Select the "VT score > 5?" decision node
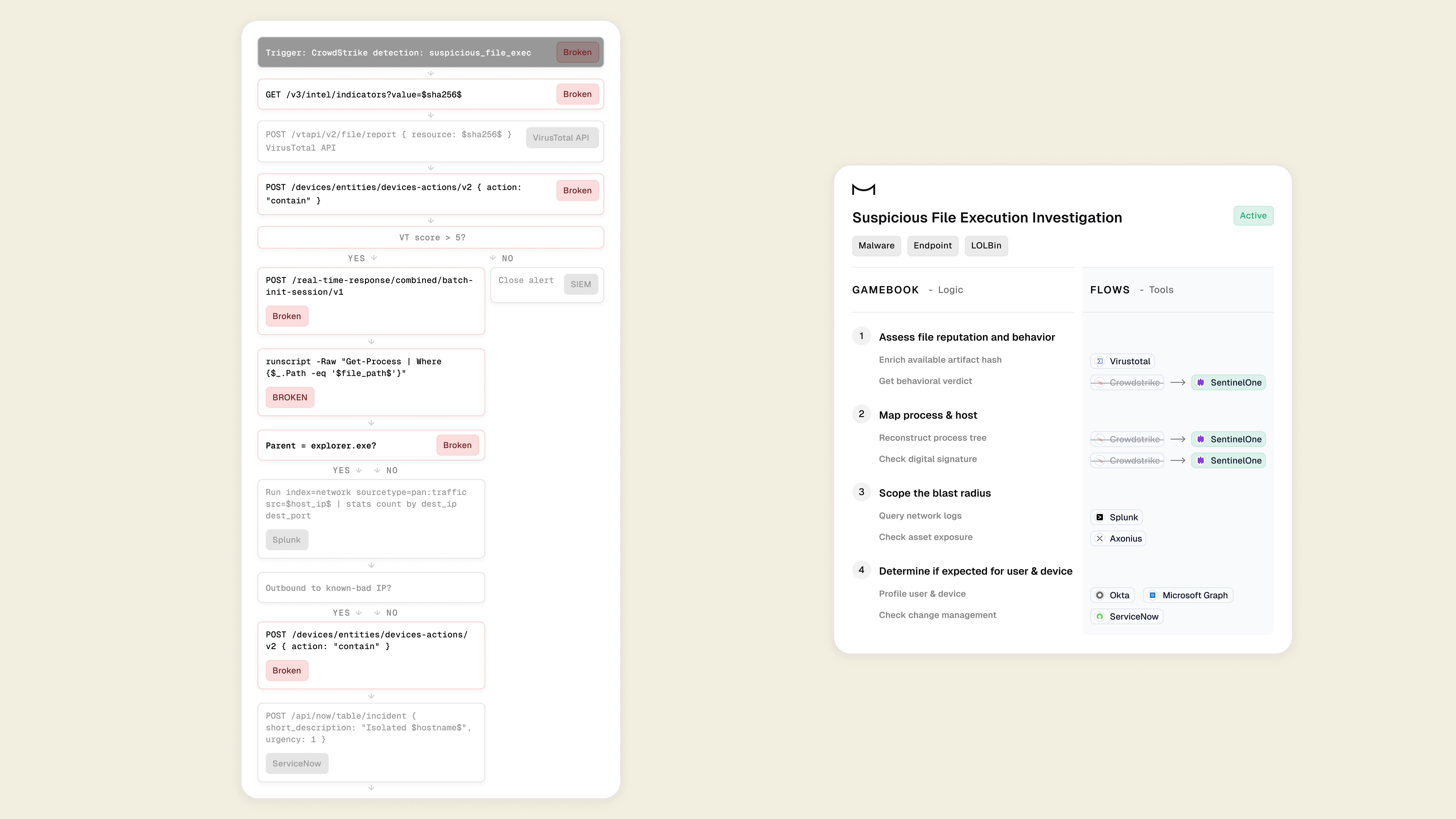1456x819 pixels. click(x=431, y=237)
